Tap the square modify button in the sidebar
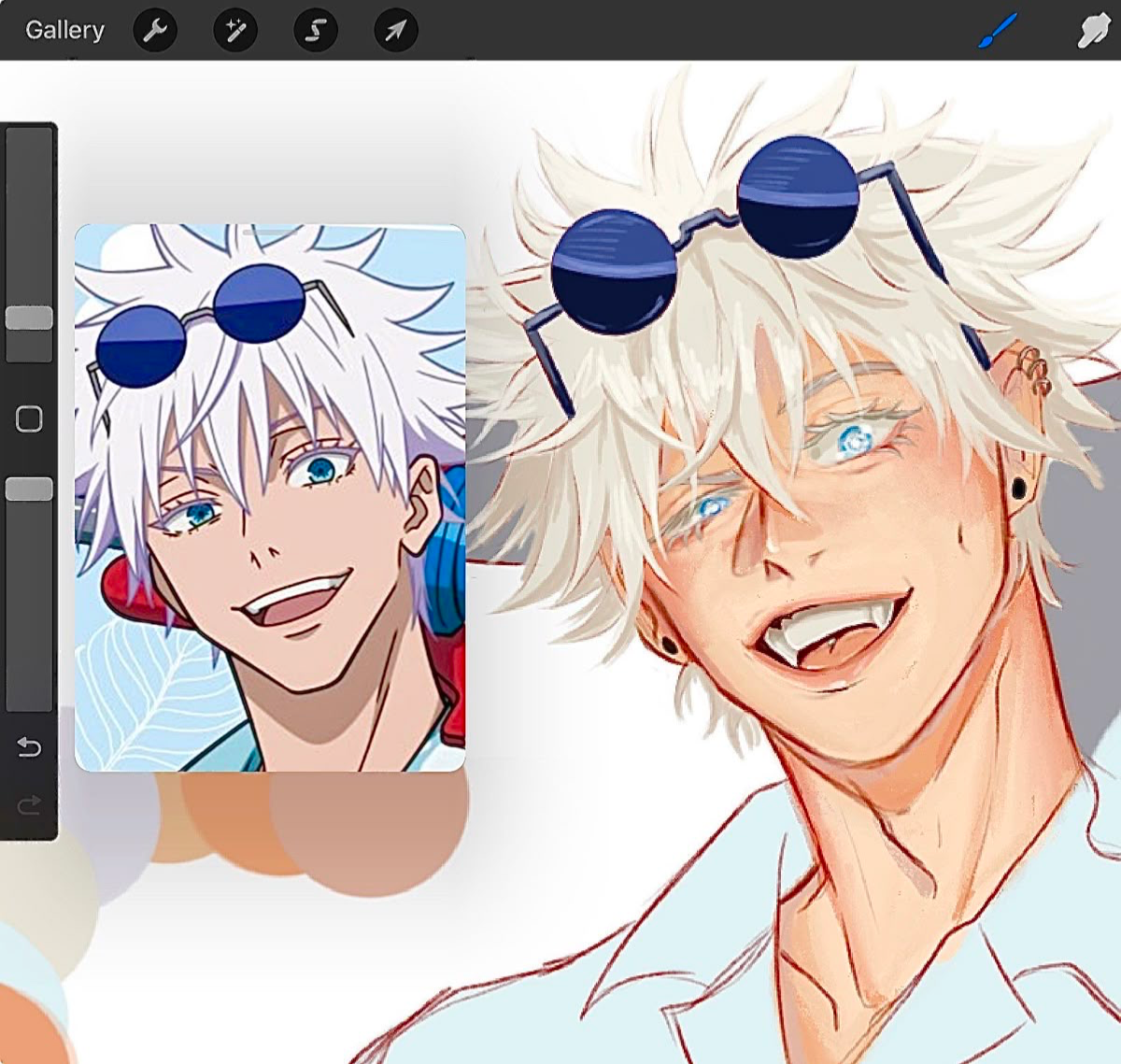This screenshot has width=1121, height=1064. [29, 419]
